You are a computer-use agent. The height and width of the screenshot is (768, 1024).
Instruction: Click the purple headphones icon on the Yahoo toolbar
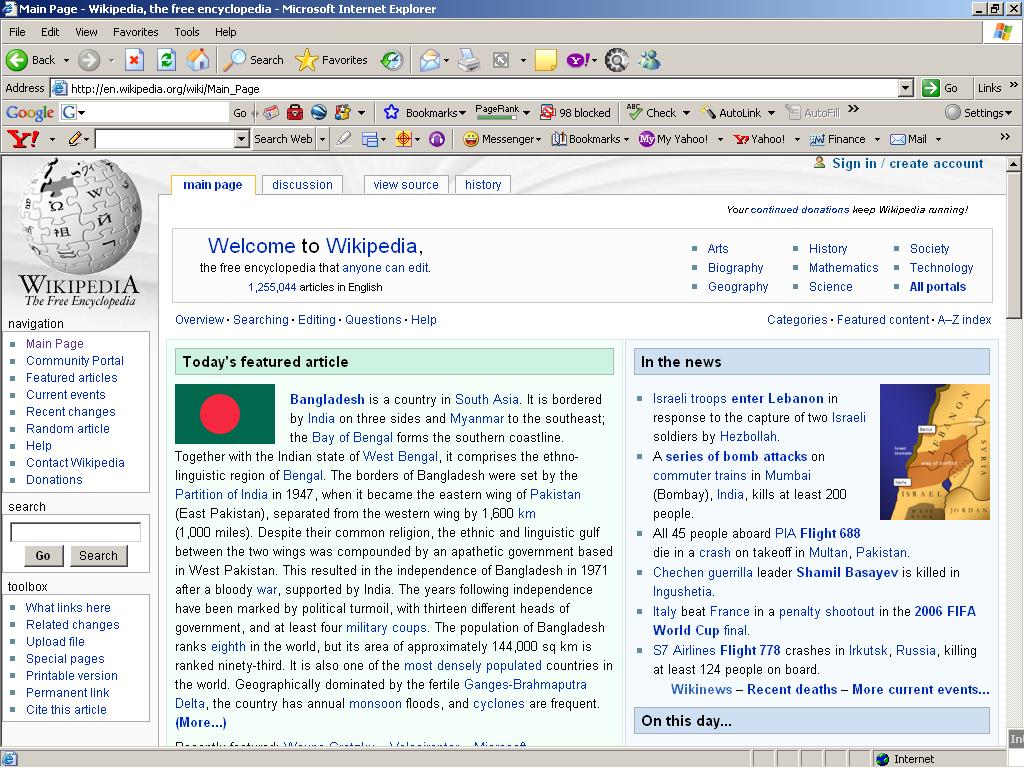coord(437,138)
